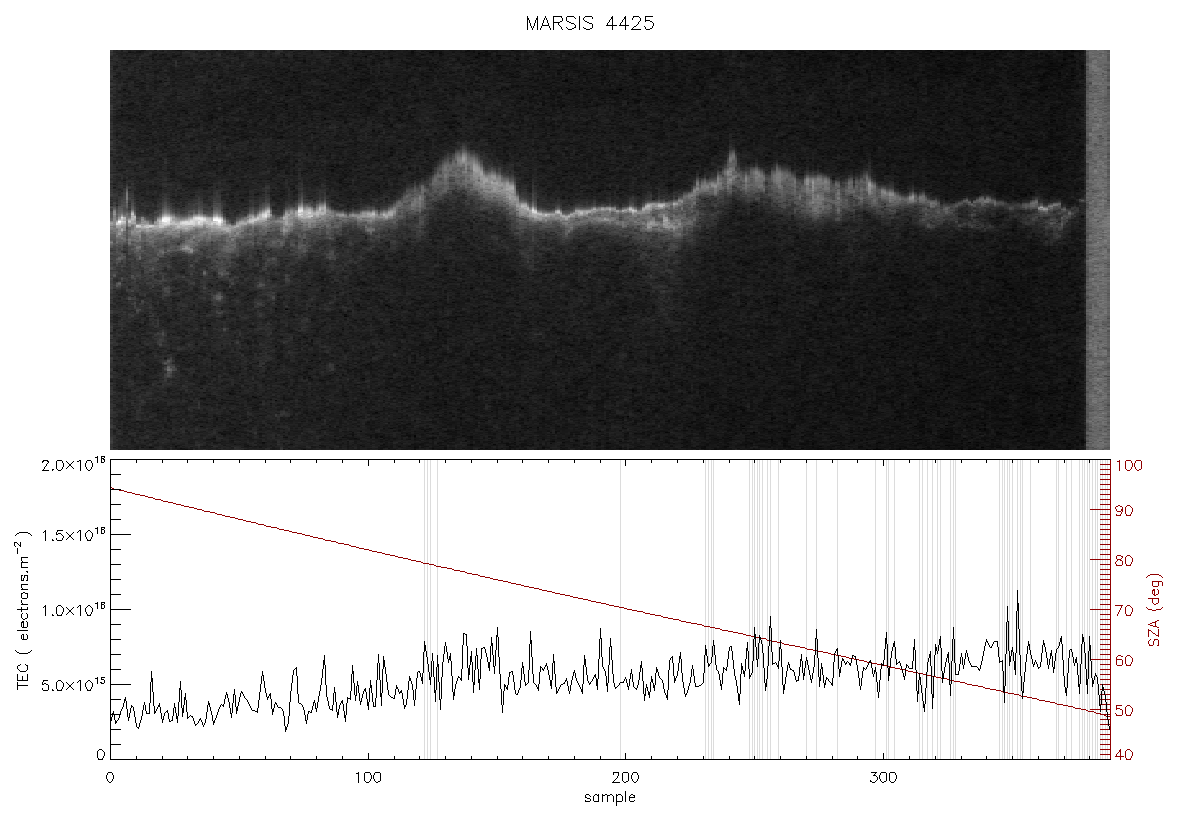Click the red SZA (deg) axis label
This screenshot has height=830, width=1180.
[1157, 610]
